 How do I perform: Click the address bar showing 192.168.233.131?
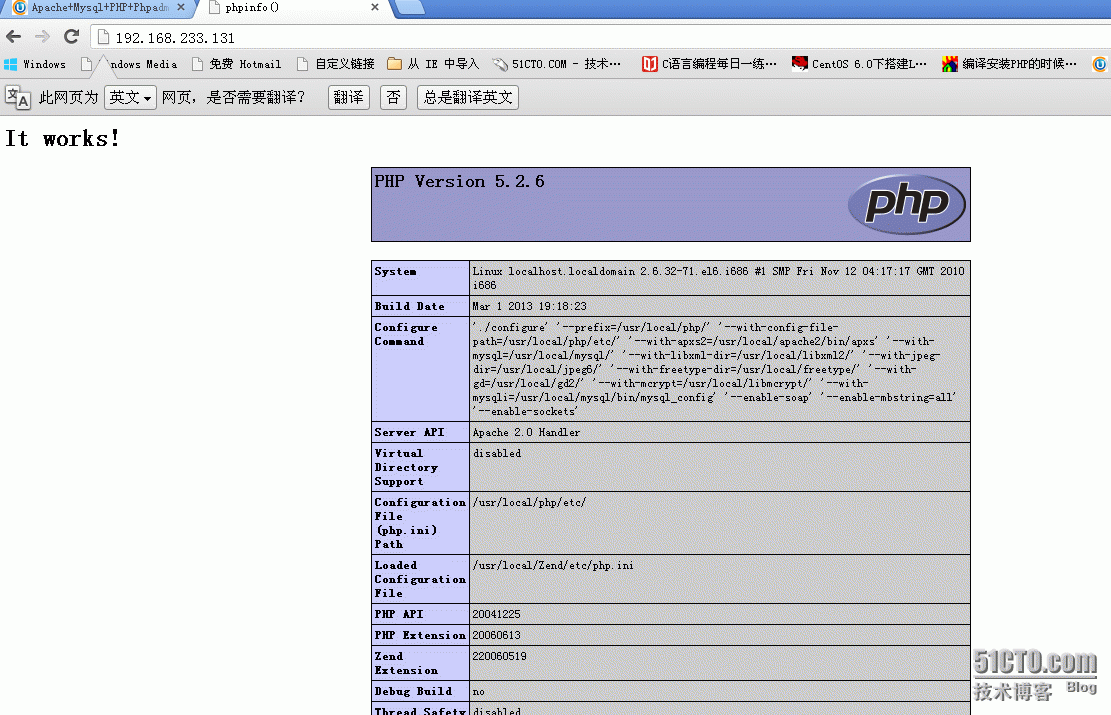coord(602,38)
